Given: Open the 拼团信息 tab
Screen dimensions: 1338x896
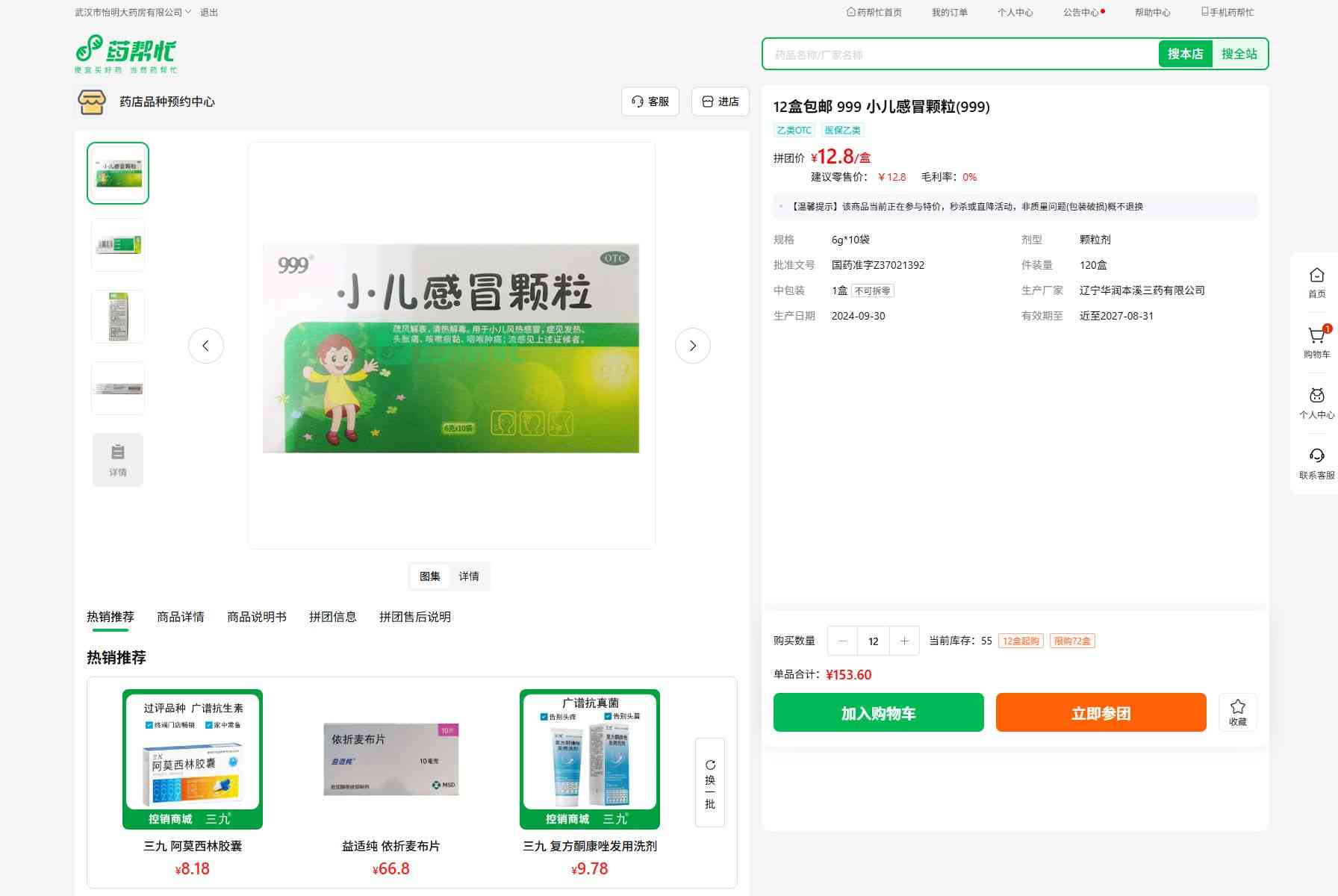Looking at the screenshot, I should click(332, 617).
